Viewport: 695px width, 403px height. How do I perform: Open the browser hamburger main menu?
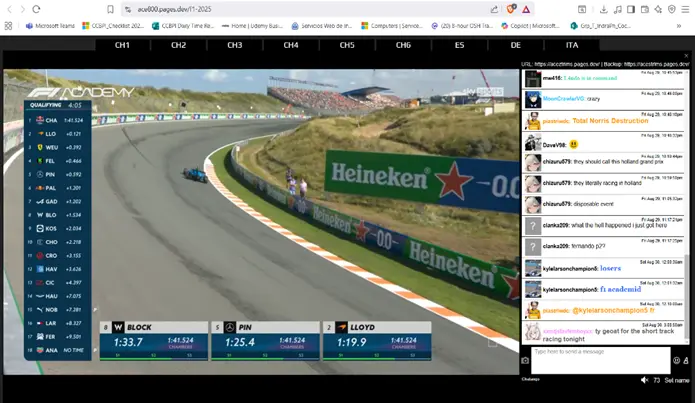[x=685, y=9]
